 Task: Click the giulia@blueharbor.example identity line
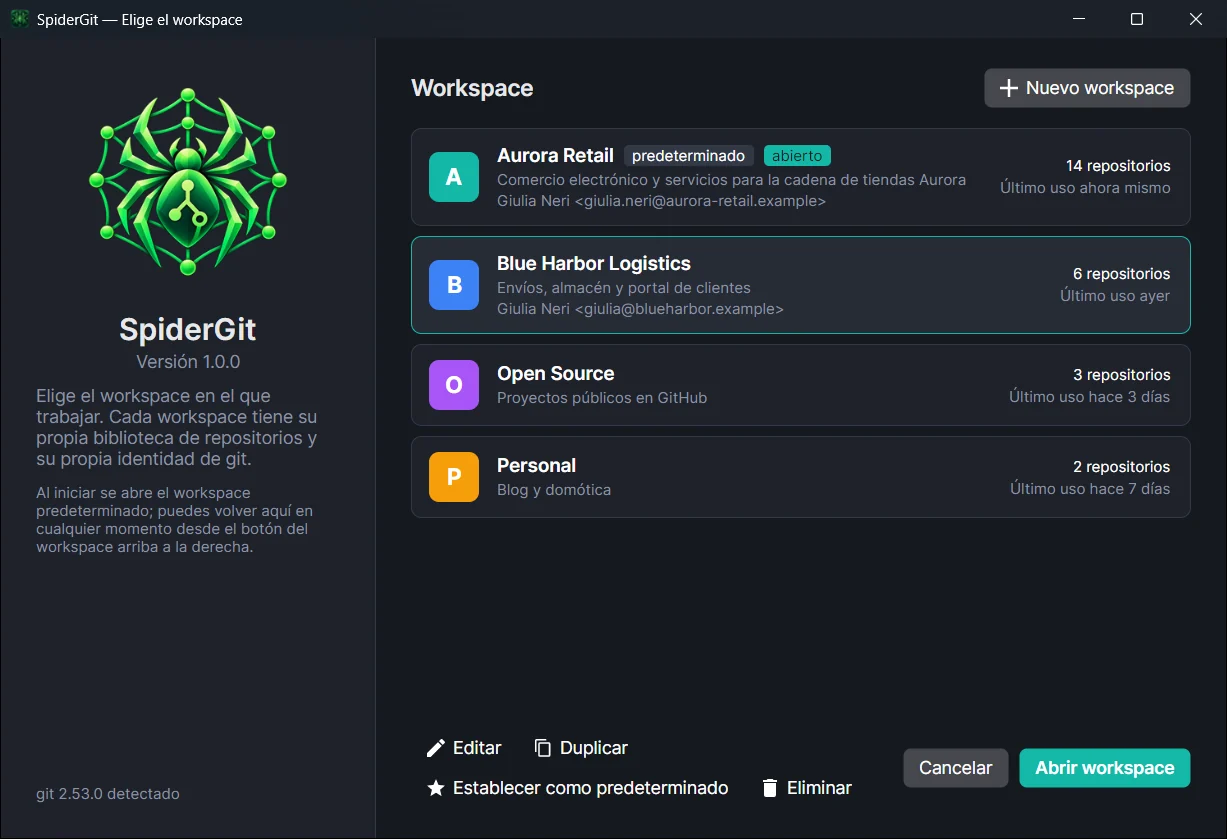click(640, 309)
